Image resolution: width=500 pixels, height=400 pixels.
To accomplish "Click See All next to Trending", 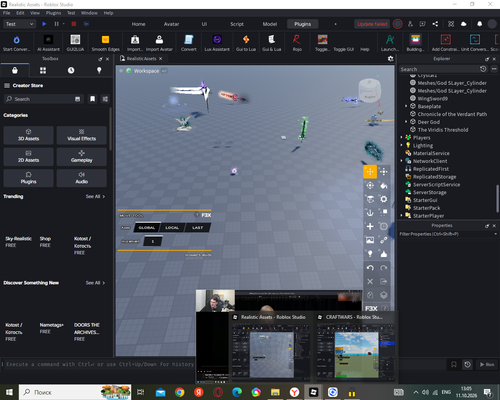I will tap(95, 196).
